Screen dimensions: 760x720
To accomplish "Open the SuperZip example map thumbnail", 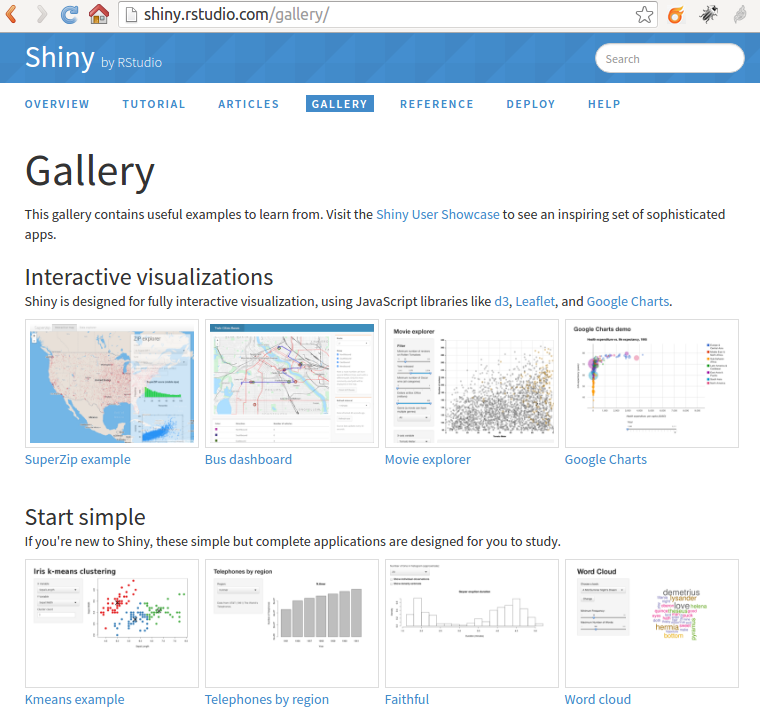I will click(x=111, y=383).
